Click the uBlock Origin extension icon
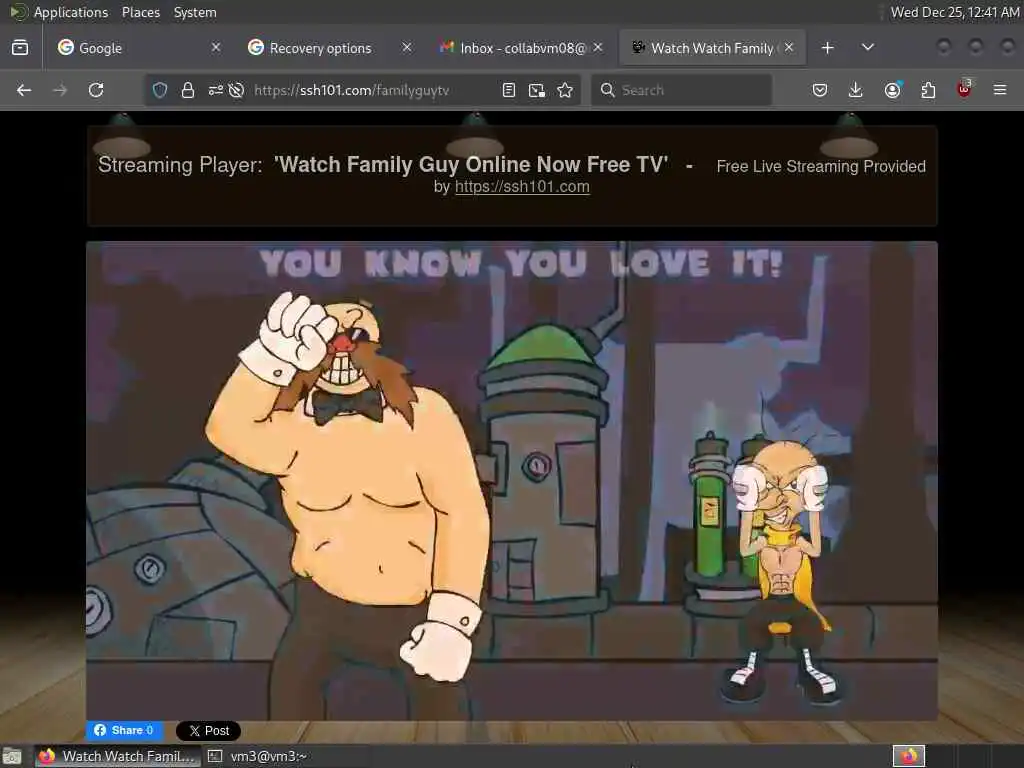The width and height of the screenshot is (1024, 768). 964,89
